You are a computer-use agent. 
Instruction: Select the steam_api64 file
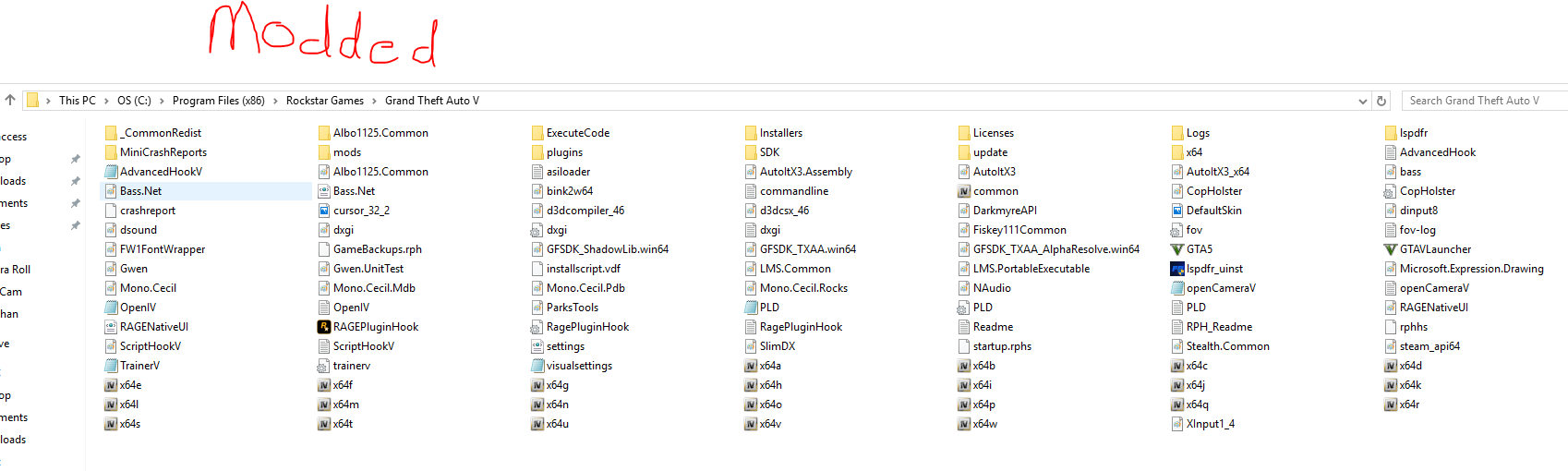coord(1422,346)
